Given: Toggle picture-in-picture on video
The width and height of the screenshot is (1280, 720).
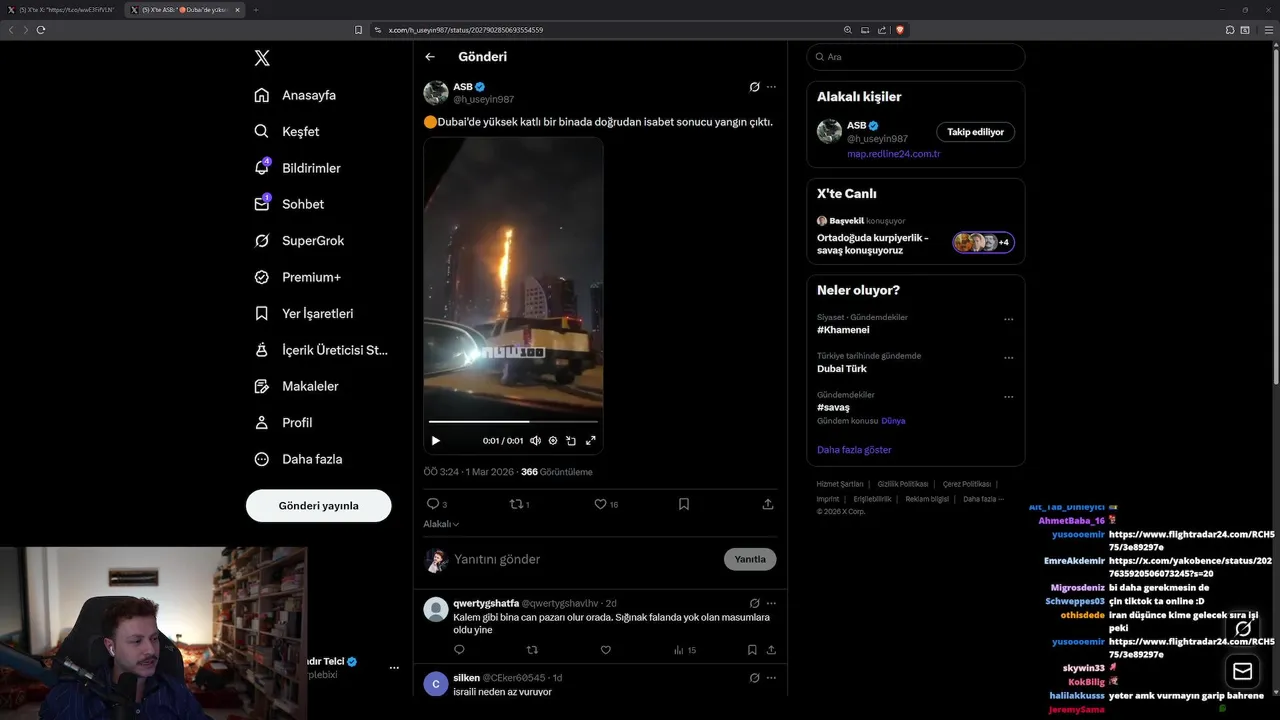Looking at the screenshot, I should tap(571, 440).
